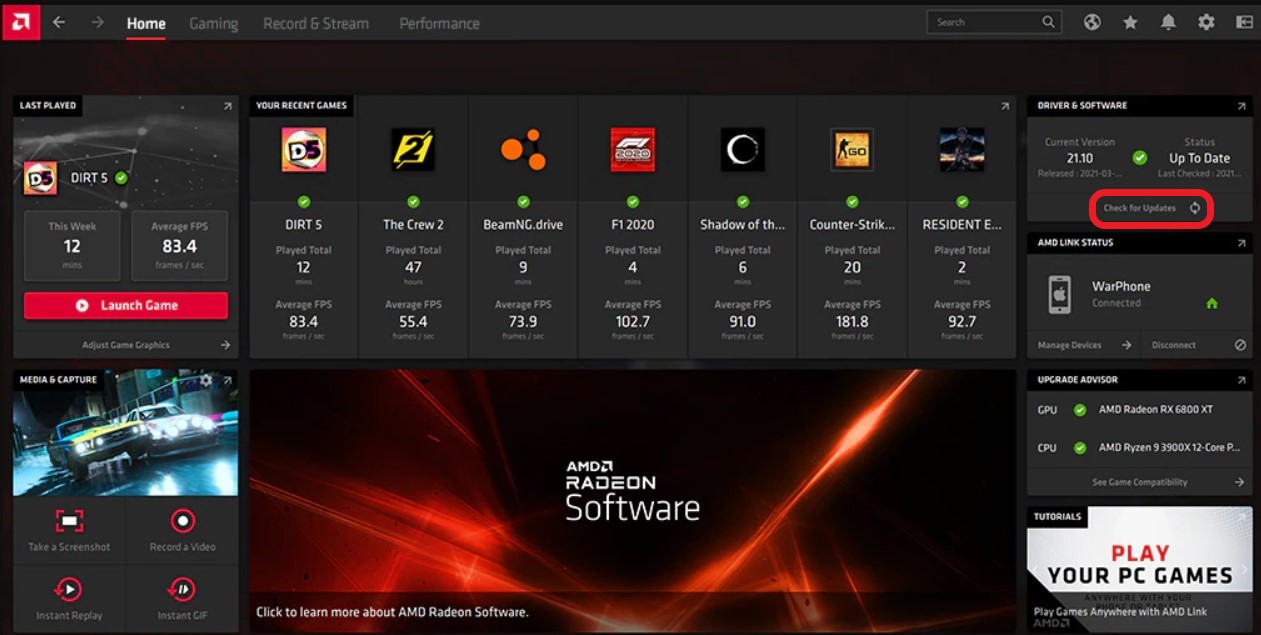Click the green check next to DIRT 5 in Last Played
Screen dimensions: 1261x635
[121, 178]
